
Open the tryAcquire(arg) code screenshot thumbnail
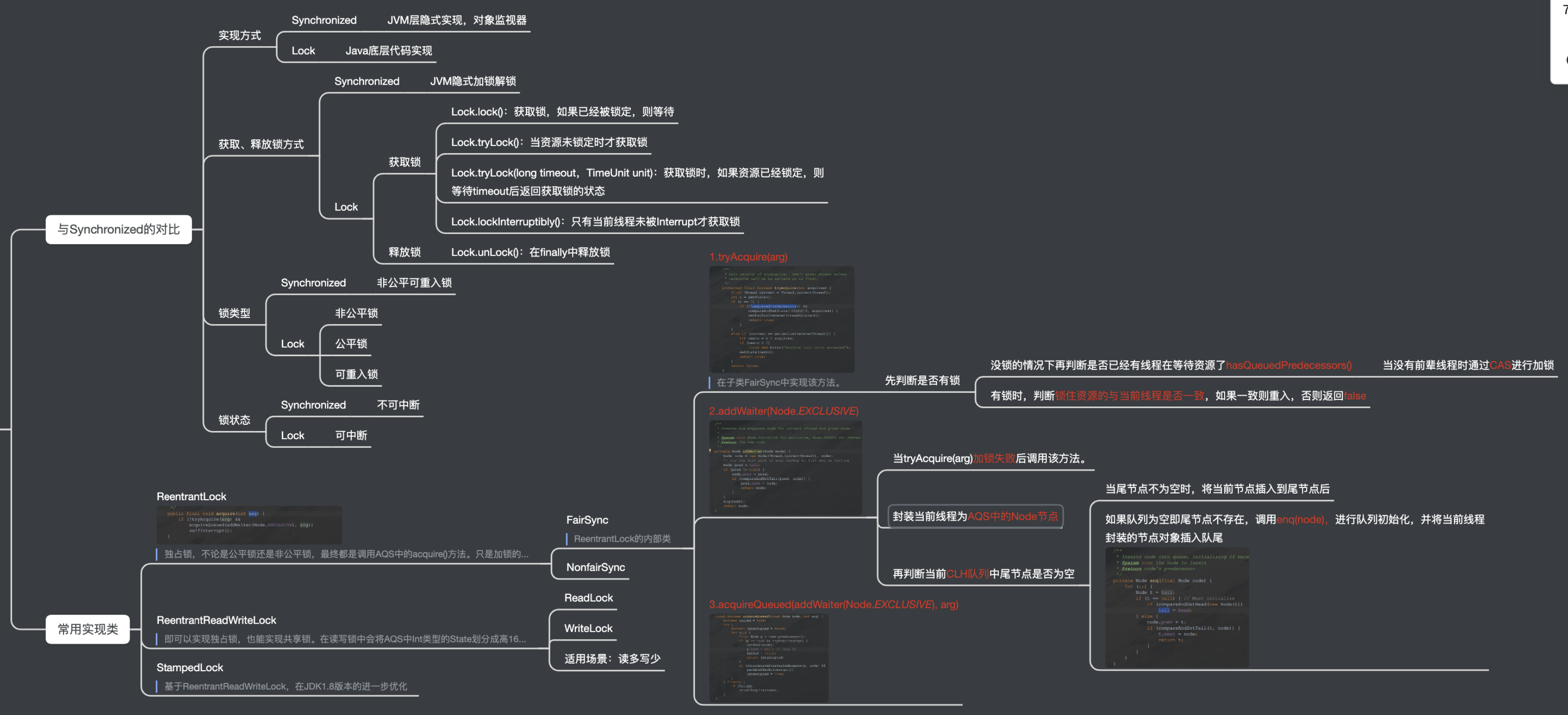(782, 319)
